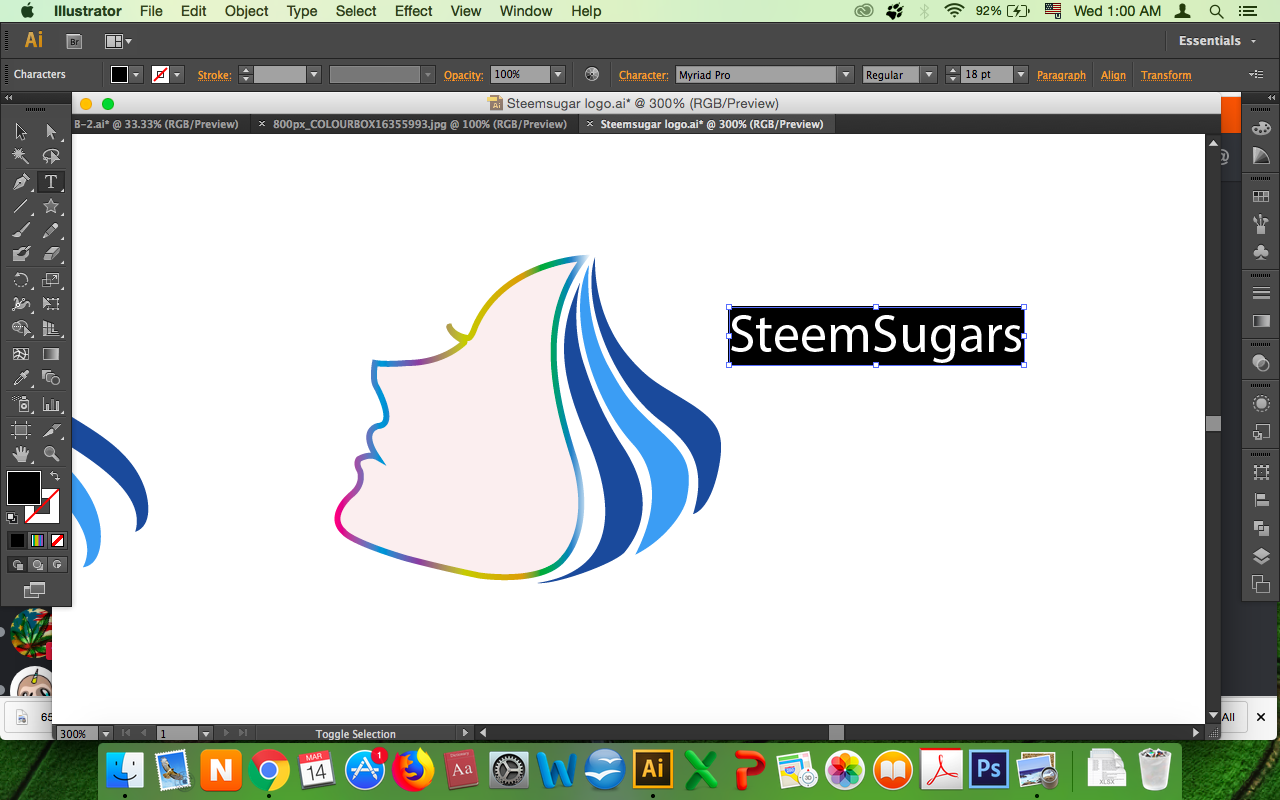Open the Myriad Pro font family dropdown
The height and width of the screenshot is (800, 1280).
pos(846,75)
